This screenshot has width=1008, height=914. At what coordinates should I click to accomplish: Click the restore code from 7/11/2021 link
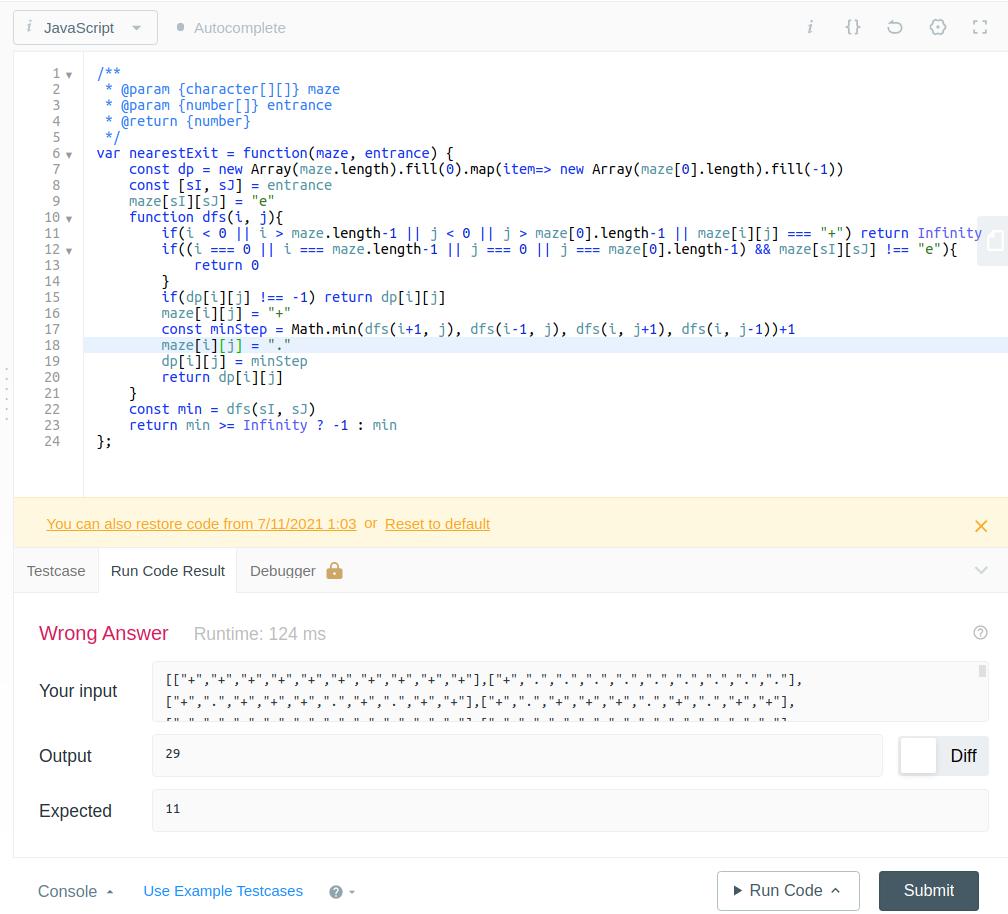pos(201,524)
